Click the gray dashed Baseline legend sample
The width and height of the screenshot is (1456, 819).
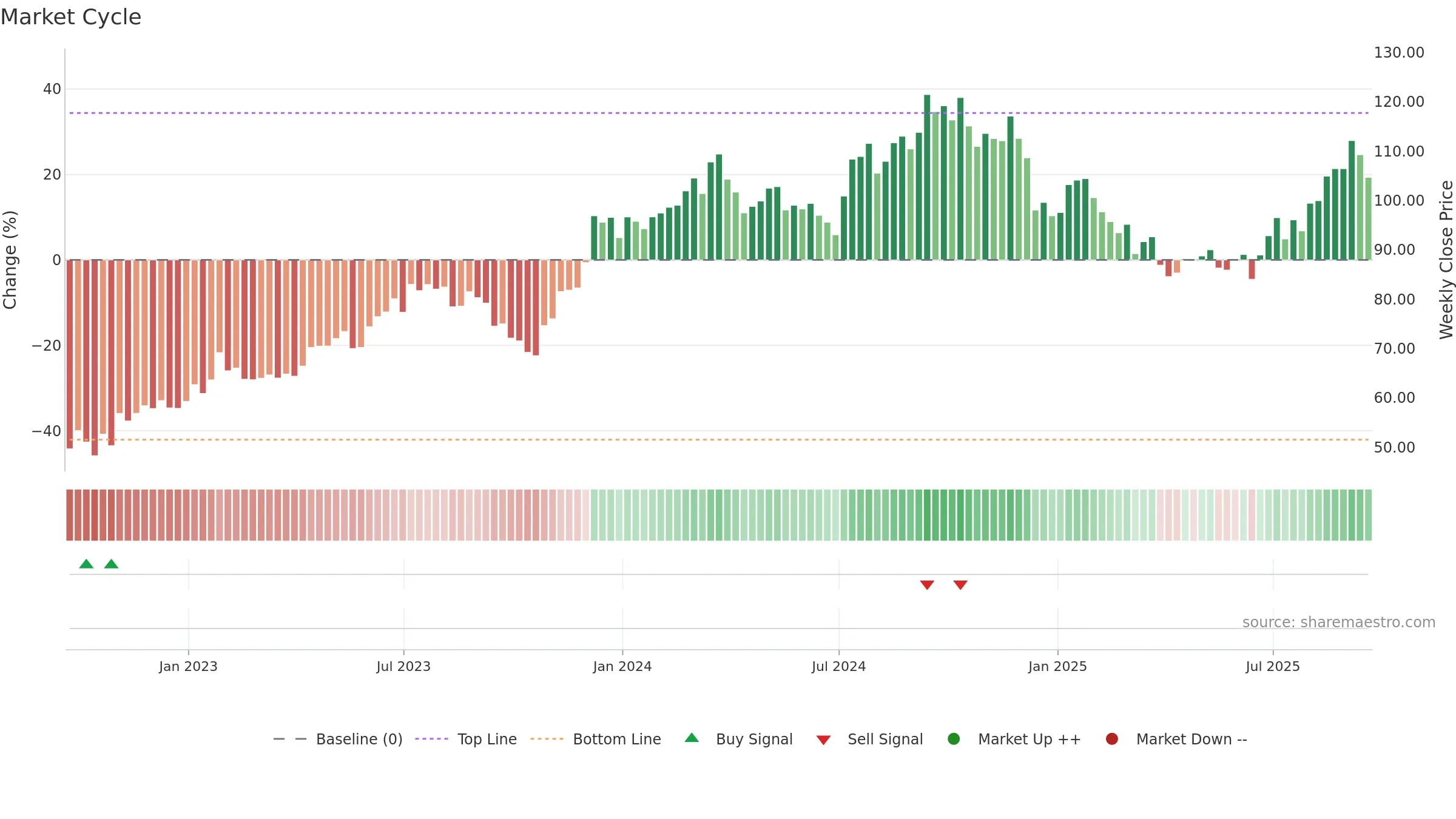click(x=290, y=739)
